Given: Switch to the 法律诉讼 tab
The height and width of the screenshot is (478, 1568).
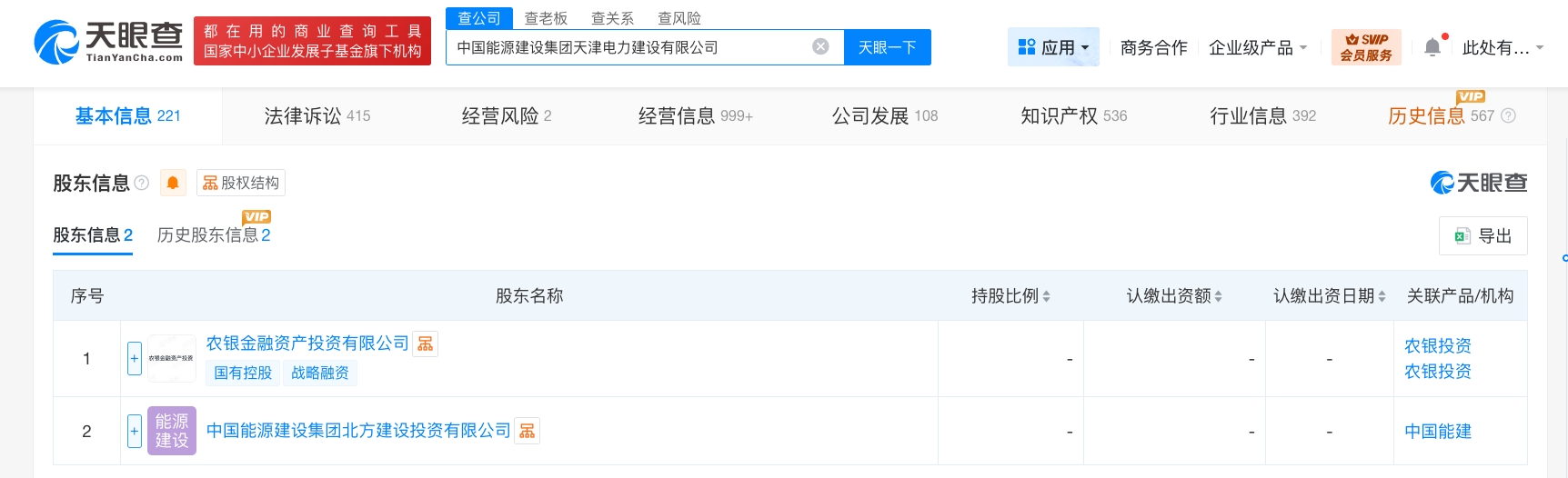Looking at the screenshot, I should tap(317, 115).
